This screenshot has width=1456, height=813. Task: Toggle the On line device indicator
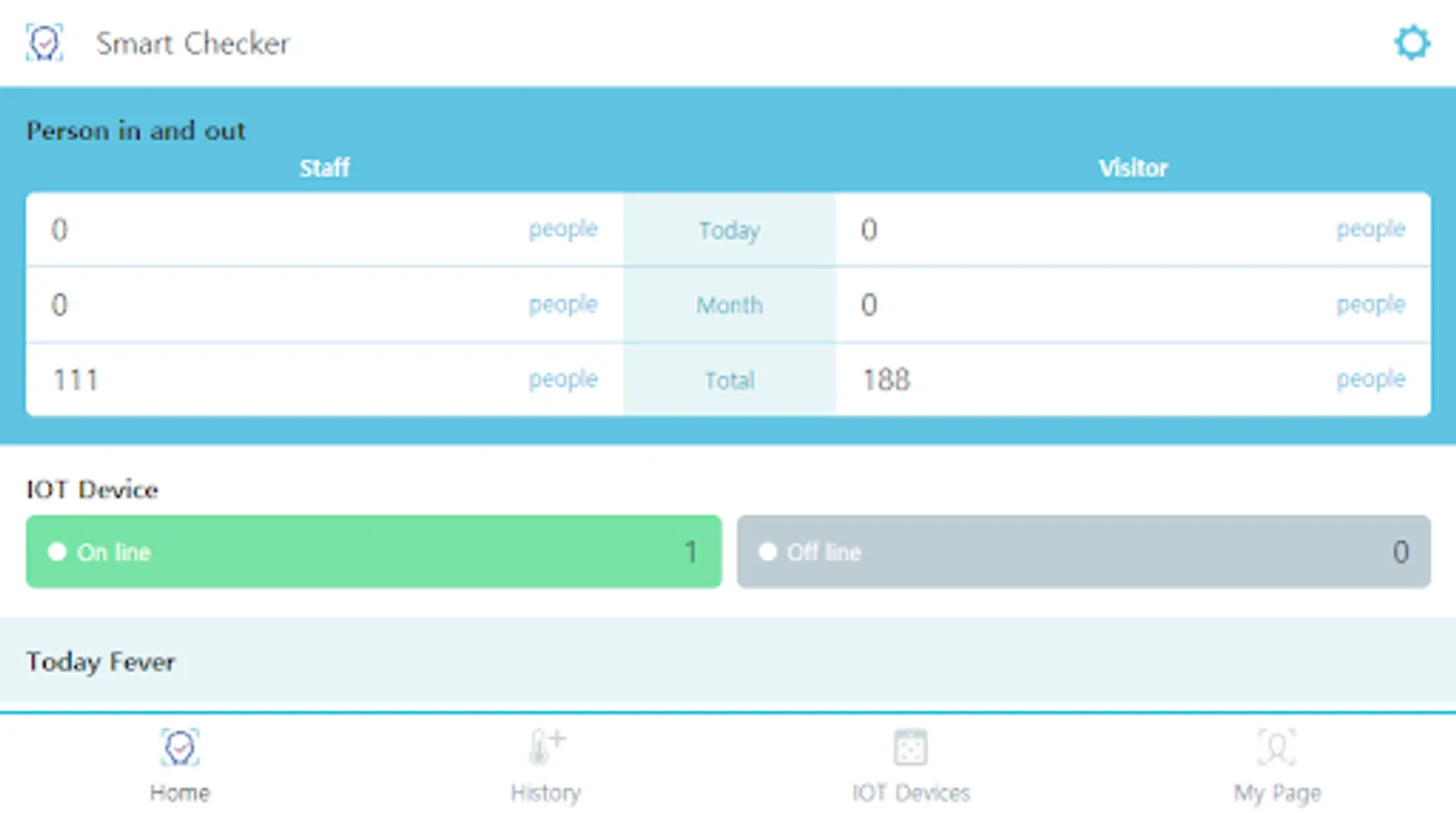coord(373,552)
